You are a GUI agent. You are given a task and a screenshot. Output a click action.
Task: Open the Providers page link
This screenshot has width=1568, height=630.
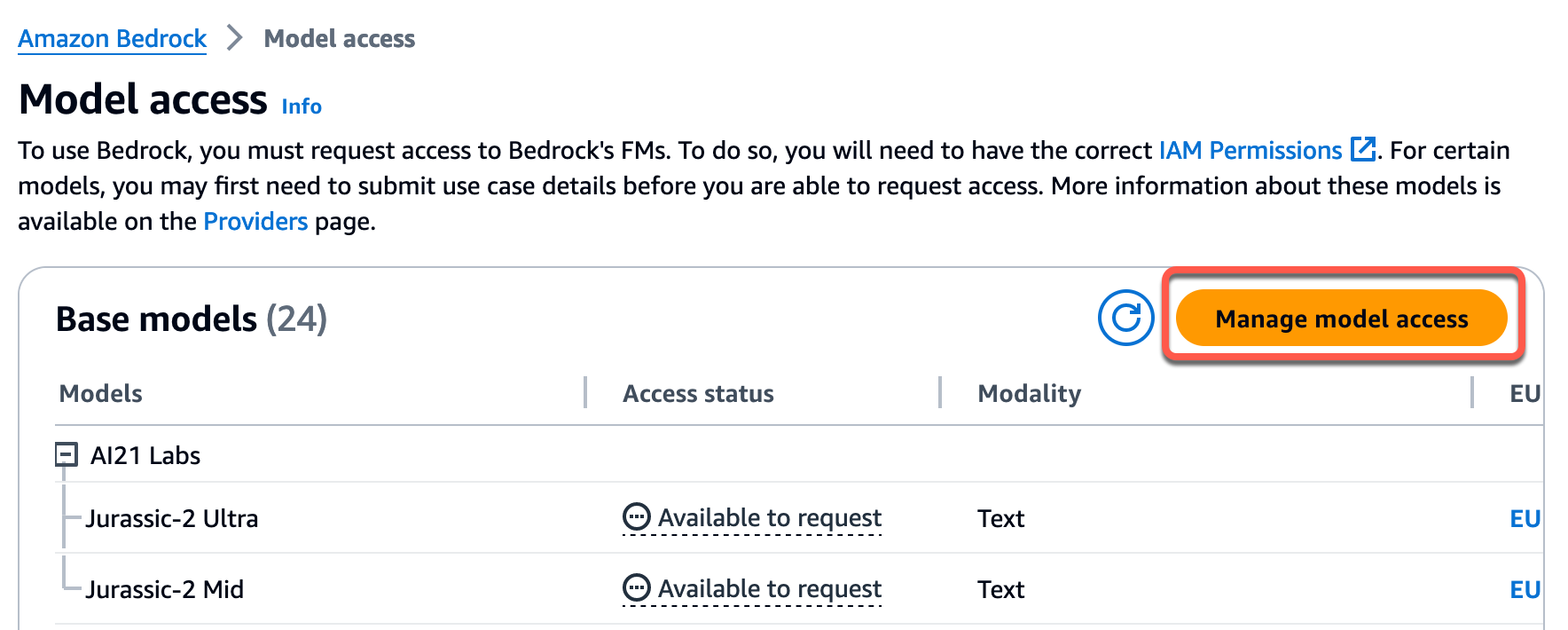[255, 221]
